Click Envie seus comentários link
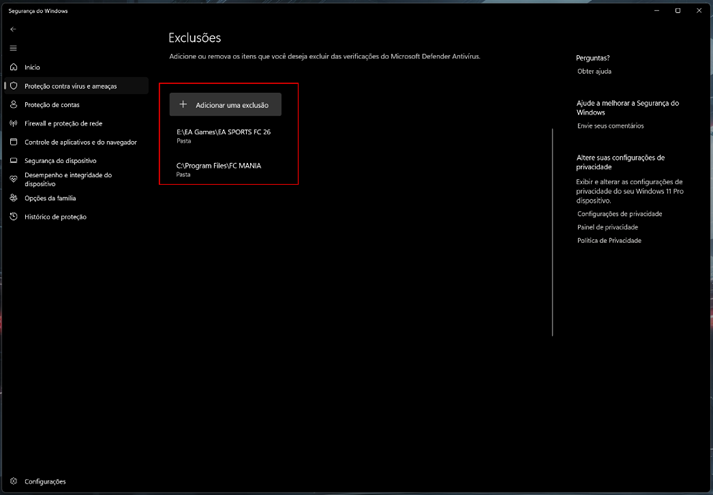The width and height of the screenshot is (713, 495). (610, 126)
